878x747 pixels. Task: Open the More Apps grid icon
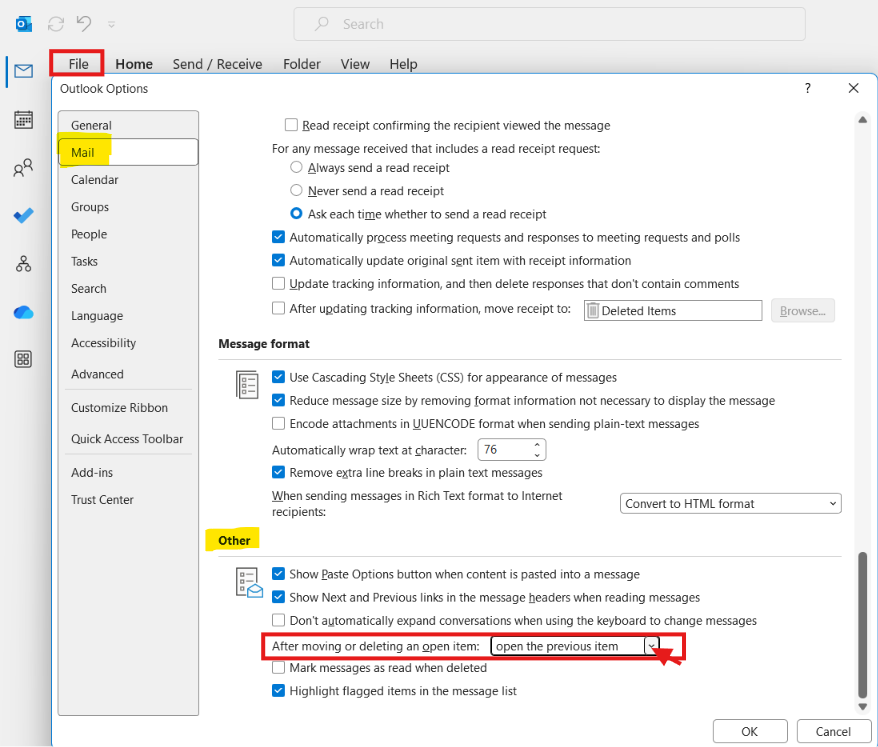pos(24,359)
